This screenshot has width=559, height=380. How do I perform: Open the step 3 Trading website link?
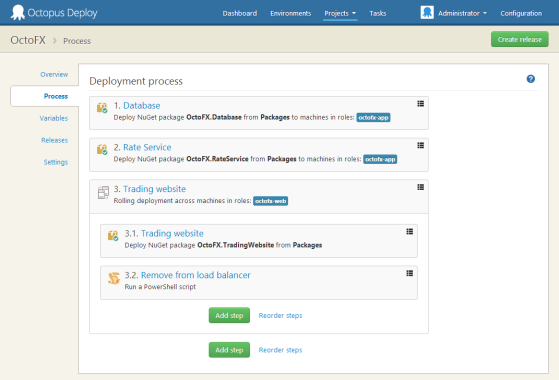154,189
